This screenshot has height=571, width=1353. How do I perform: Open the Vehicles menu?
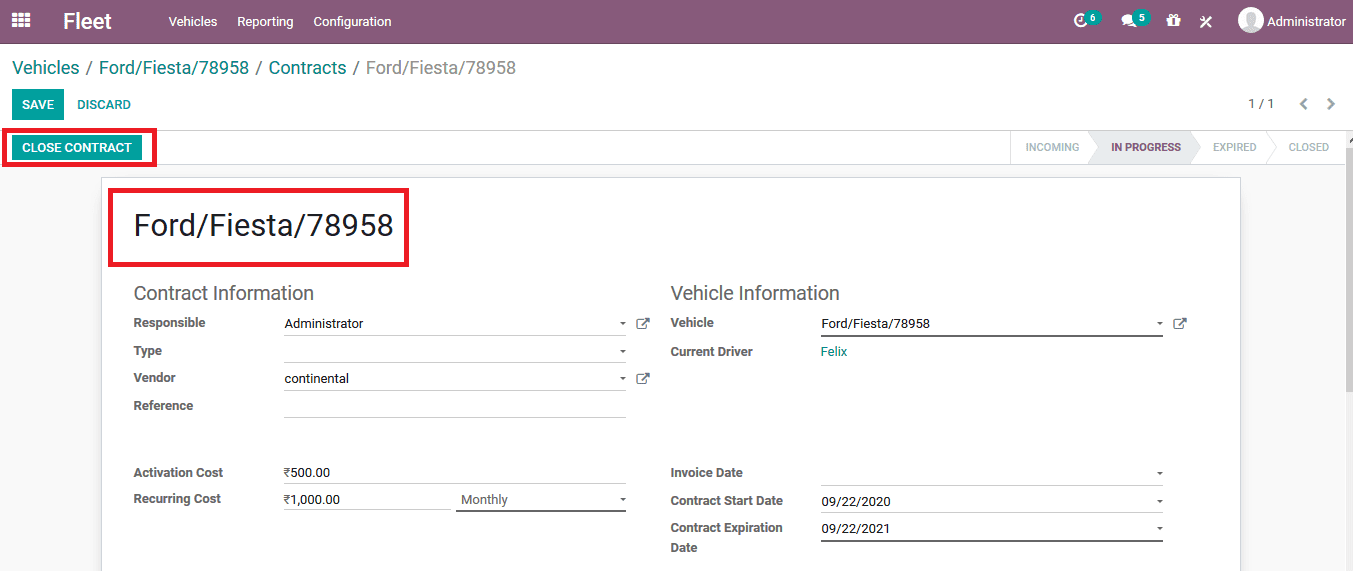pos(193,21)
